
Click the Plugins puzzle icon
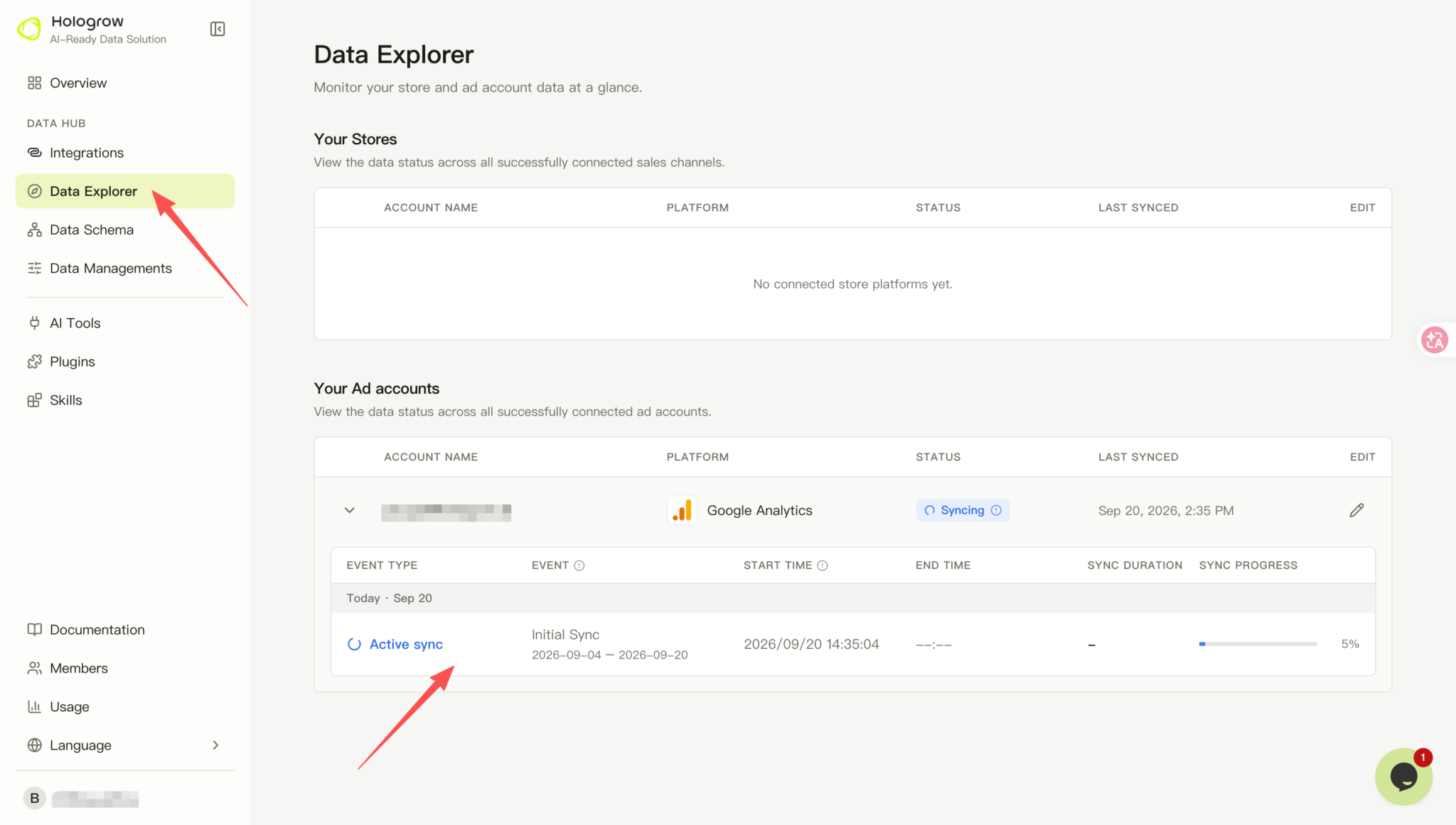pyautogui.click(x=34, y=362)
